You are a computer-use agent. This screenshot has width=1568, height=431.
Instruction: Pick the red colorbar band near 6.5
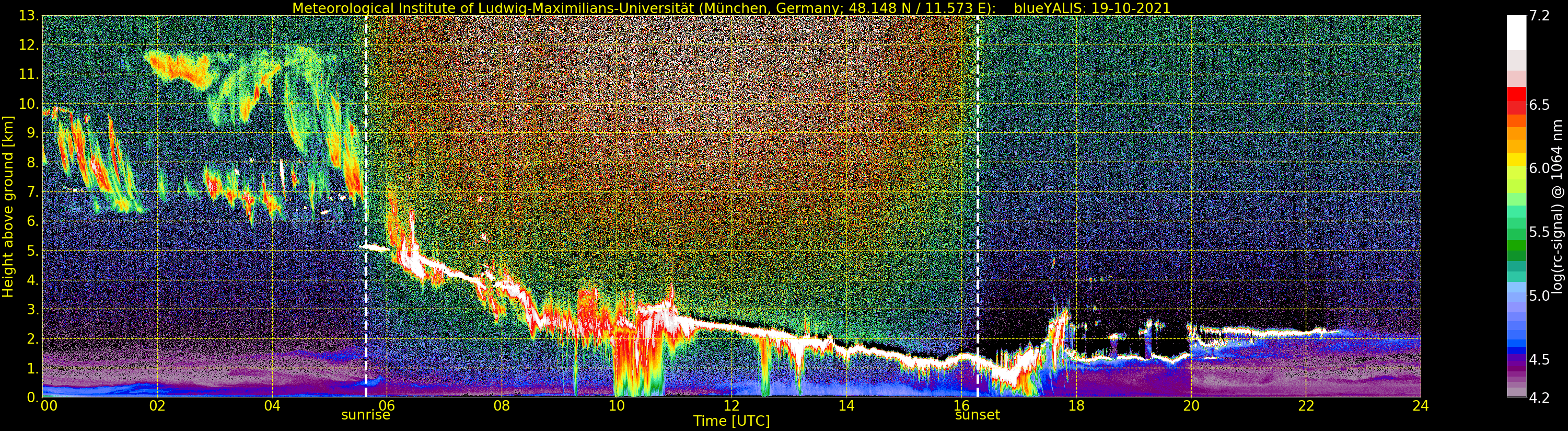1516,100
